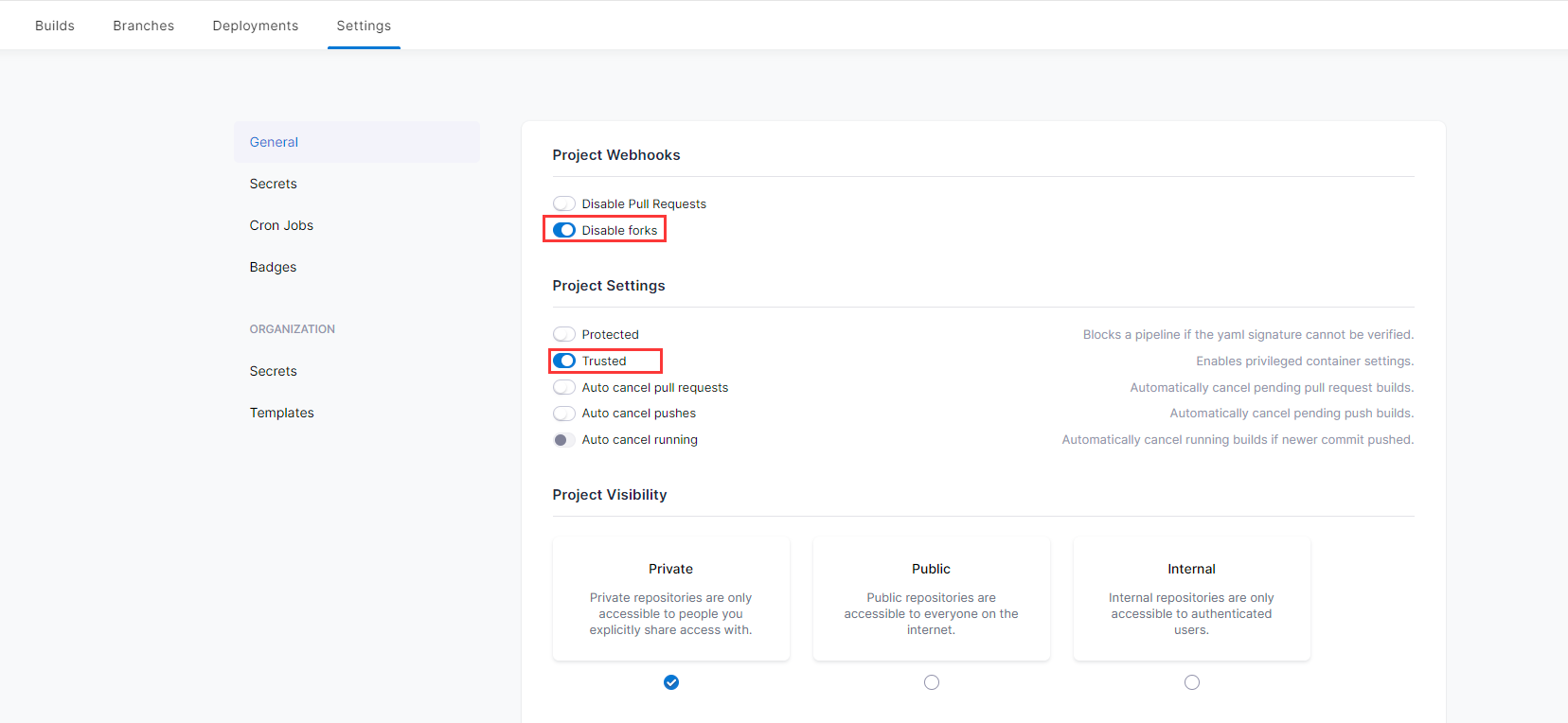Click the Internal visibility card
Screen dimensions: 1568x723
(x=1192, y=598)
